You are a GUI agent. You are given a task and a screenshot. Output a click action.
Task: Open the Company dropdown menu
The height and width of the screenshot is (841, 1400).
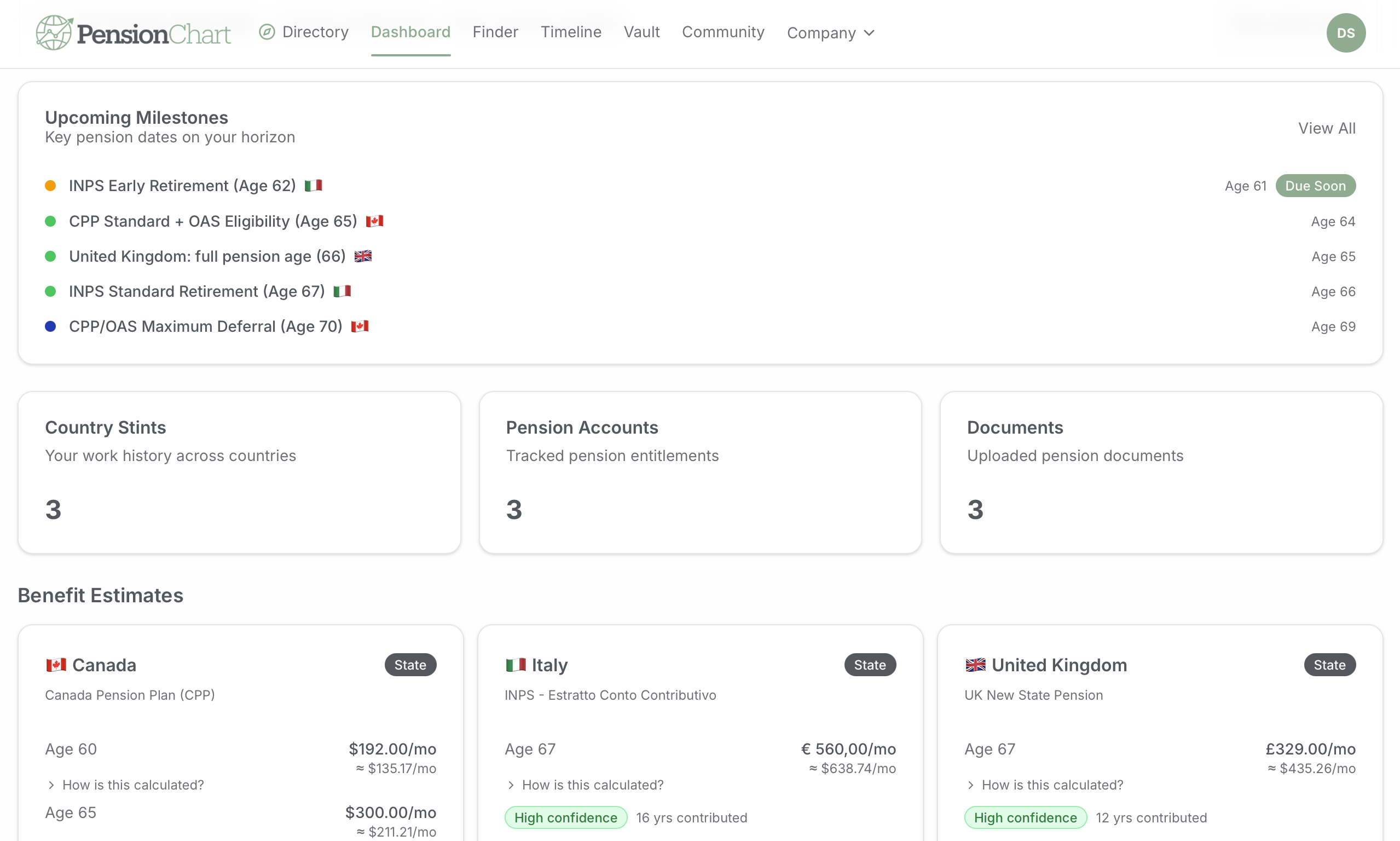point(831,33)
